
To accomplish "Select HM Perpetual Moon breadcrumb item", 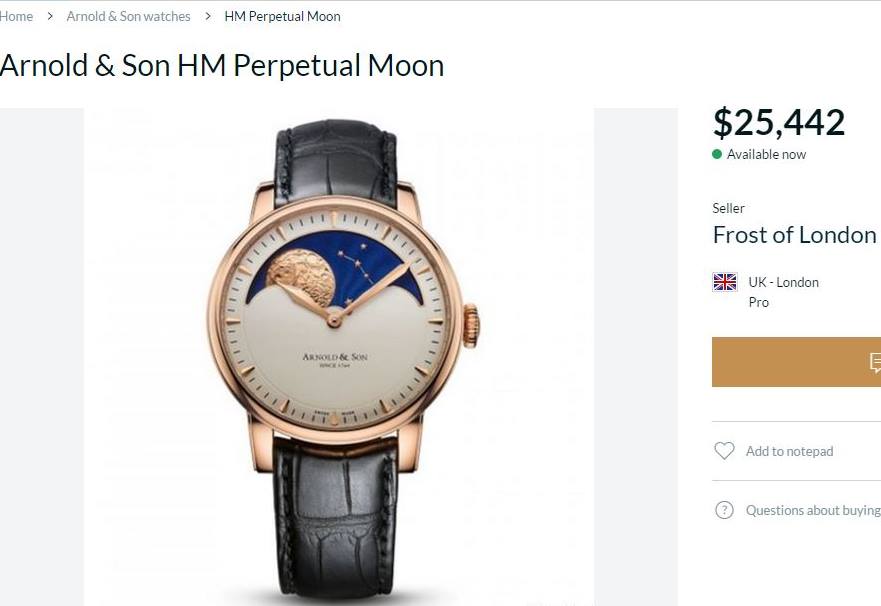I will (x=282, y=16).
